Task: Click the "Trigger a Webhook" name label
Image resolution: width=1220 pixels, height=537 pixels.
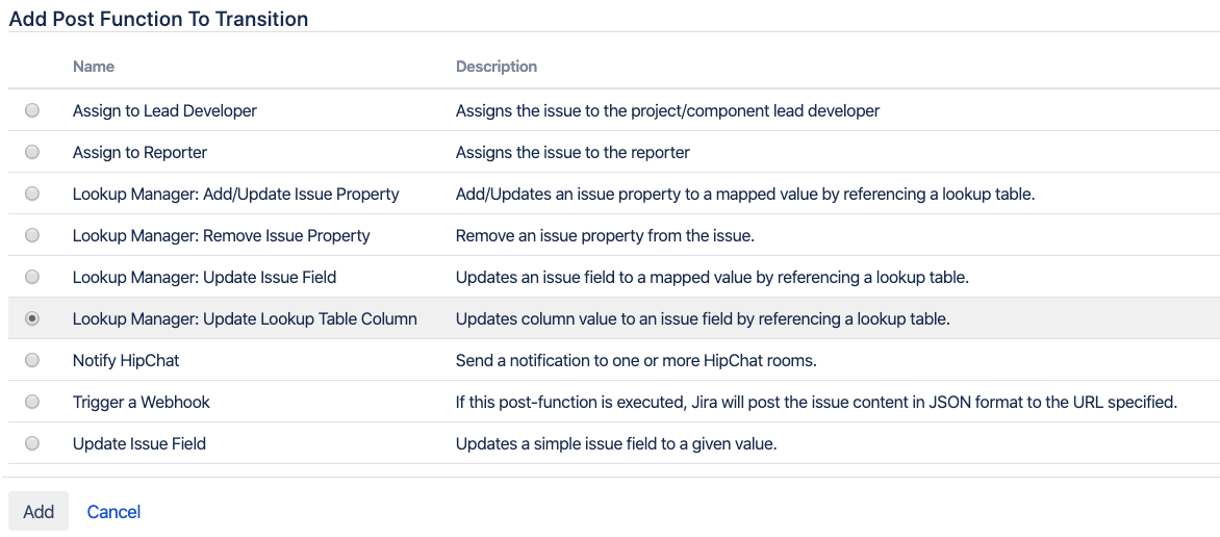Action: [141, 402]
